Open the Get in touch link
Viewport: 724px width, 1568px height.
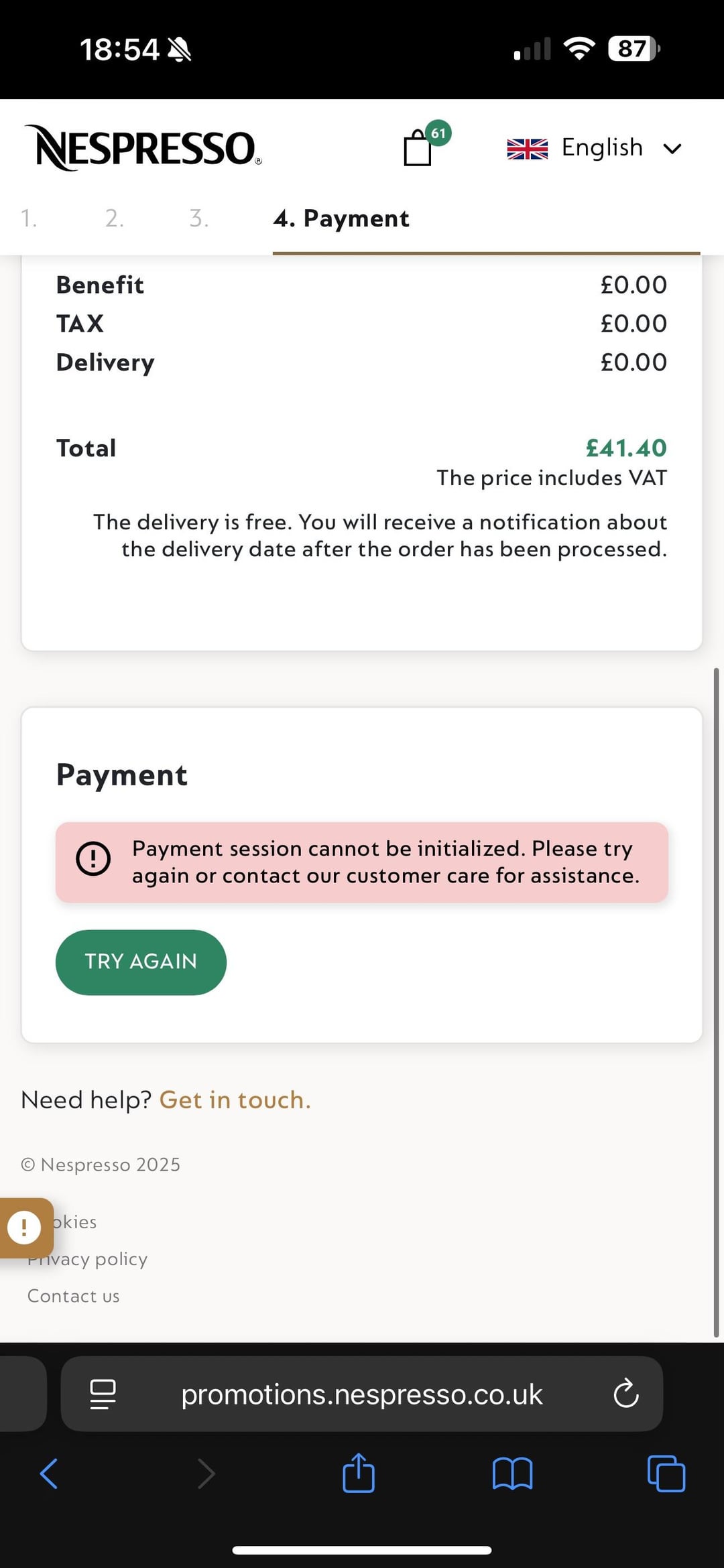[235, 1100]
